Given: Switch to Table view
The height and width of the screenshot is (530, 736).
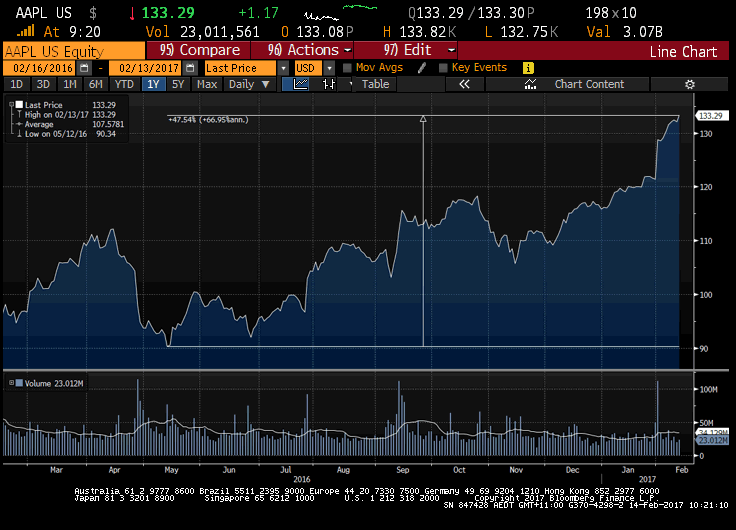Looking at the screenshot, I should coord(375,84).
